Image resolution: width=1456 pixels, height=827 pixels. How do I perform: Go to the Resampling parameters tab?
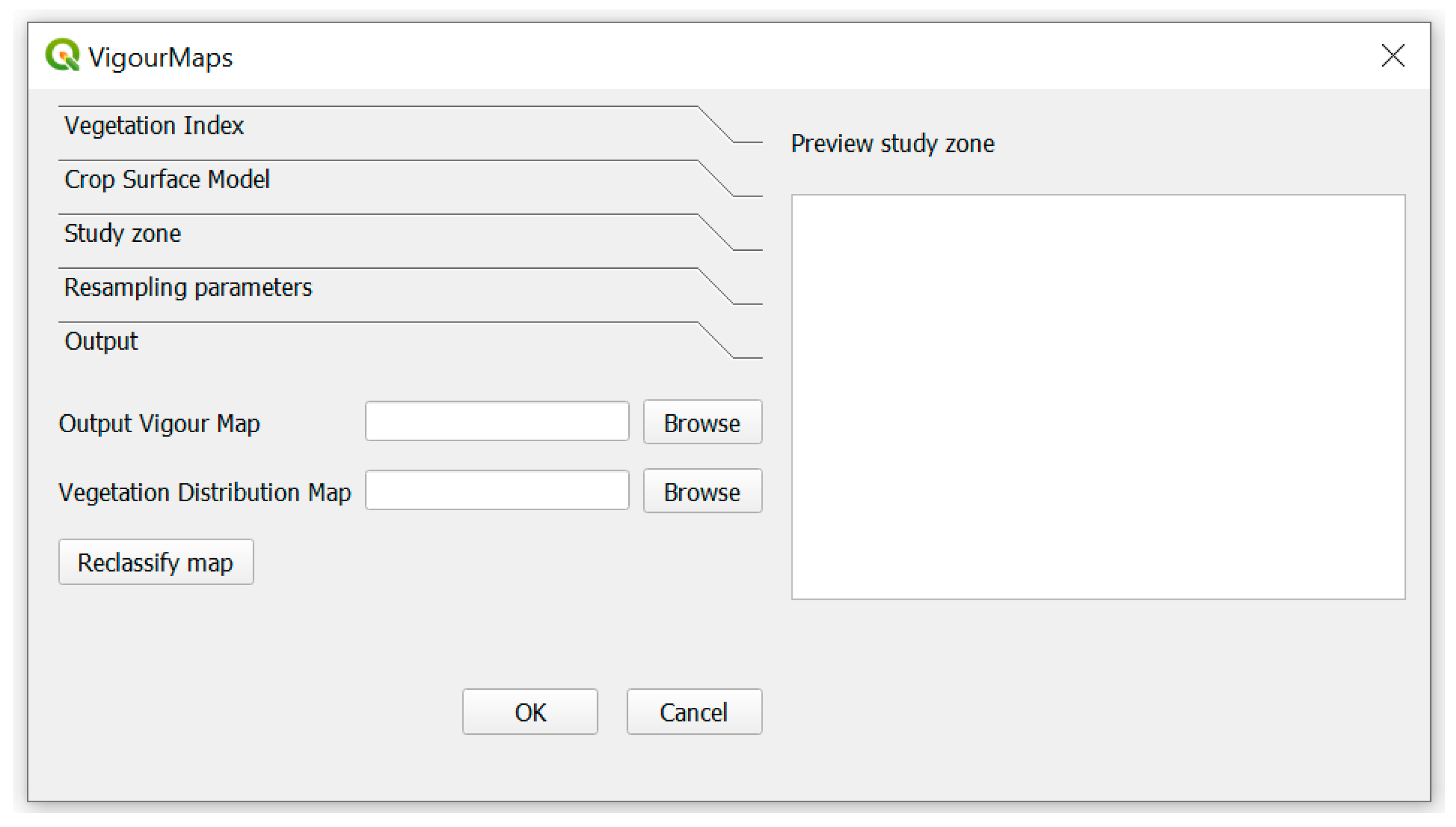point(187,287)
